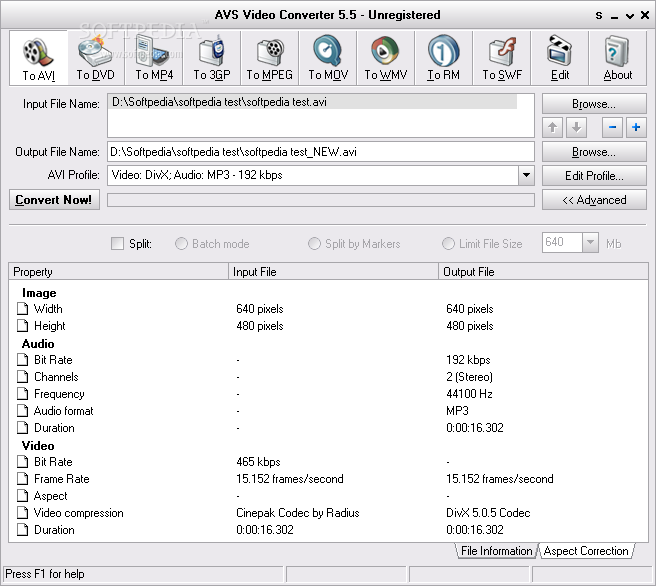656x586 pixels.
Task: Click the page icon next to Width
Action: 23,309
